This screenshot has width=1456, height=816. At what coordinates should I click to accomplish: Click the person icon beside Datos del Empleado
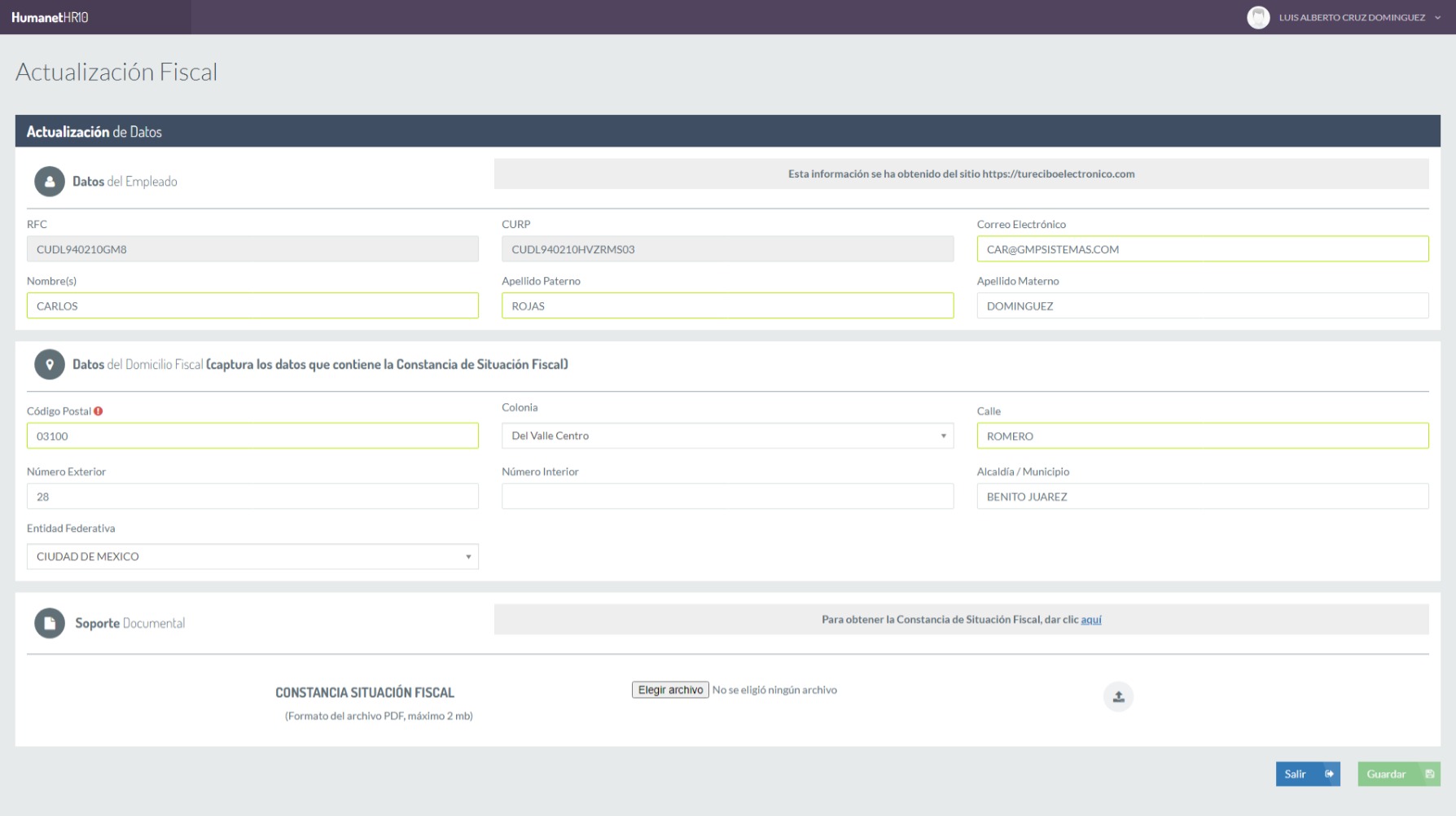point(50,182)
